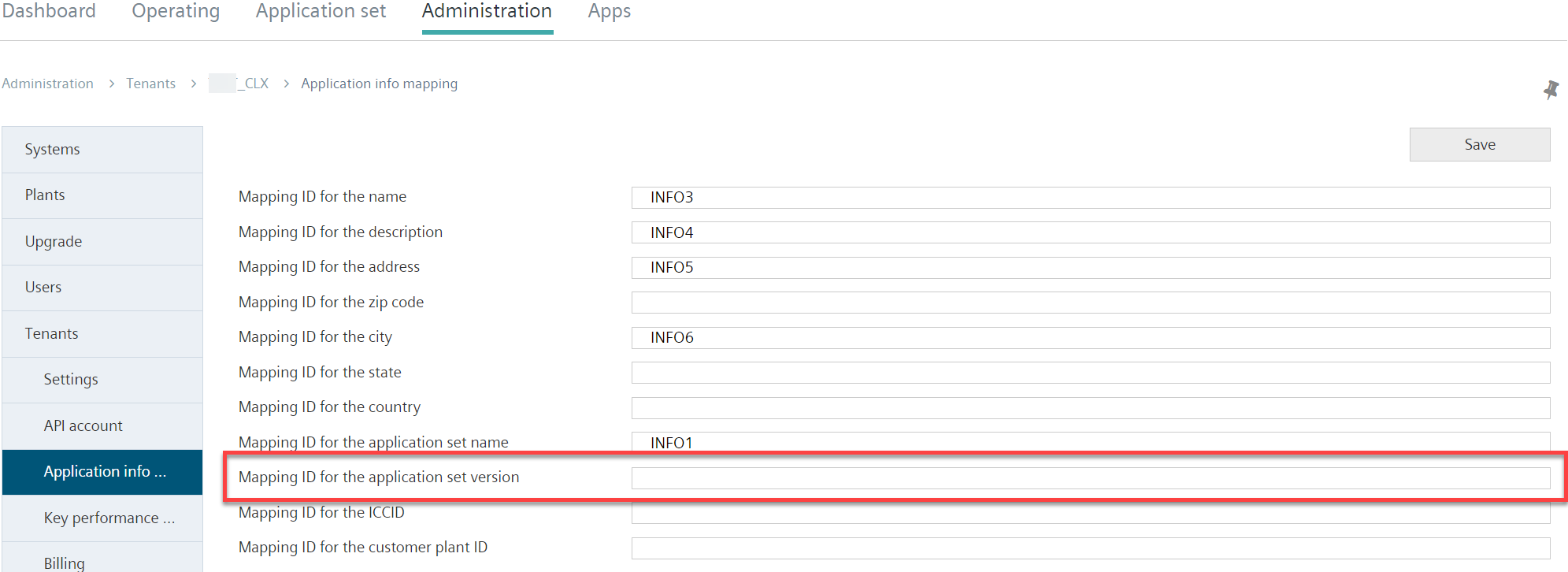Select Plants in the sidebar
The height and width of the screenshot is (572, 1568).
point(102,195)
